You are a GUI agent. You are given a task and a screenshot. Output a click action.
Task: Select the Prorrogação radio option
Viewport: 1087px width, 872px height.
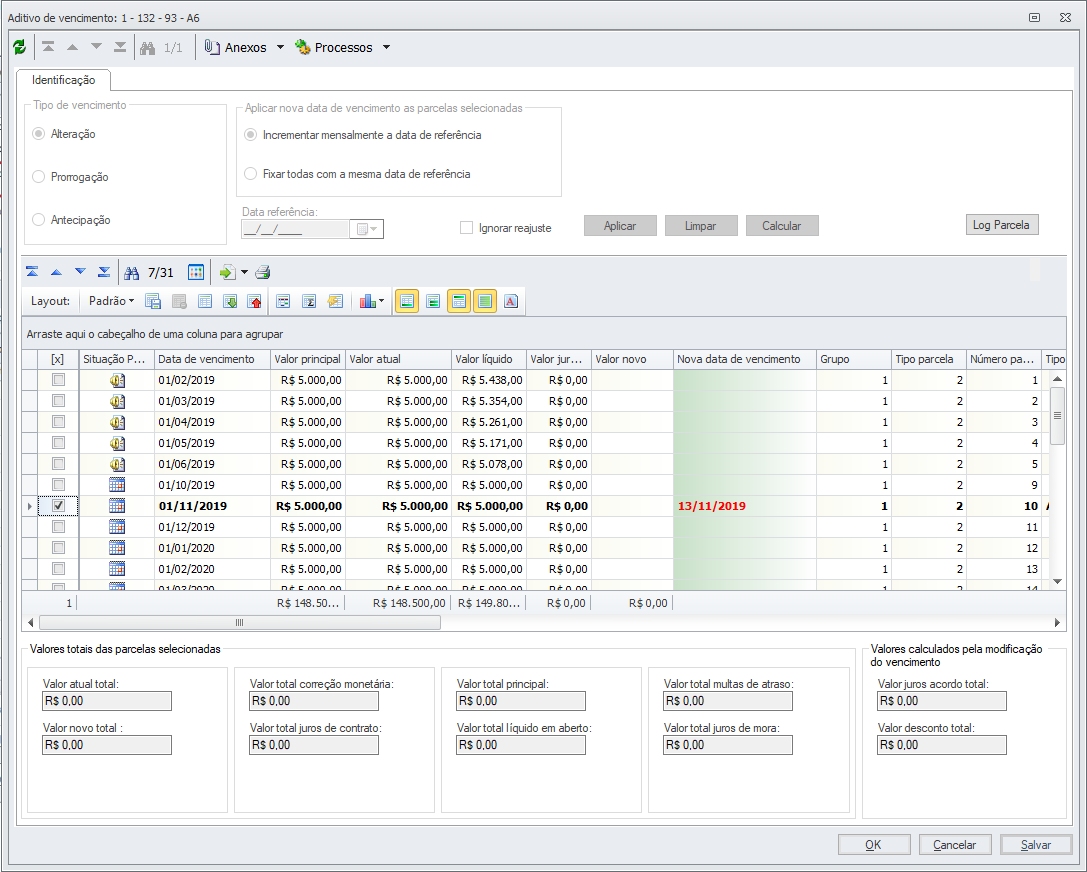39,177
